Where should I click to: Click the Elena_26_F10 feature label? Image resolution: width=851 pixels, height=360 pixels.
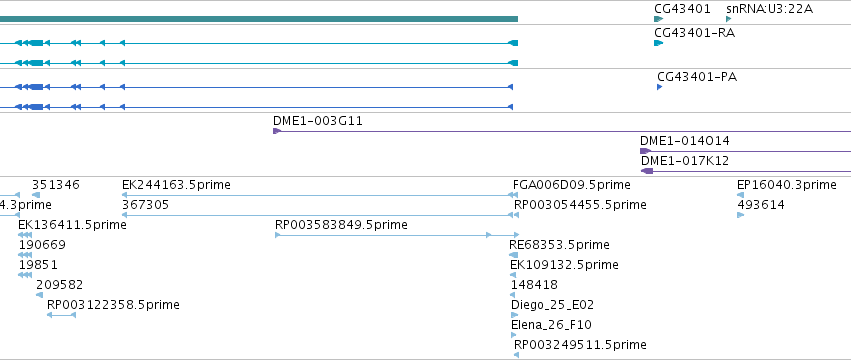(x=551, y=325)
